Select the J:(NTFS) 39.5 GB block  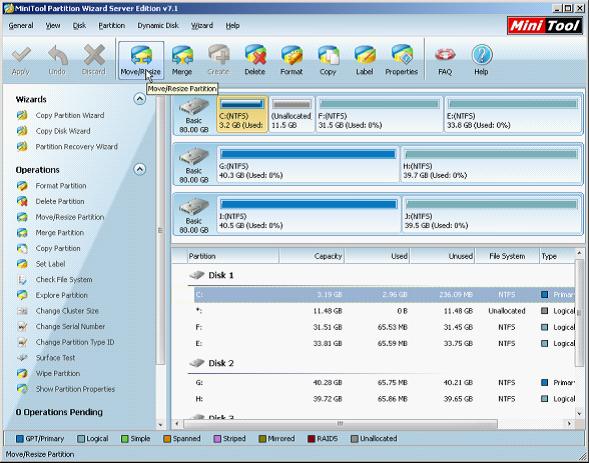coord(491,215)
